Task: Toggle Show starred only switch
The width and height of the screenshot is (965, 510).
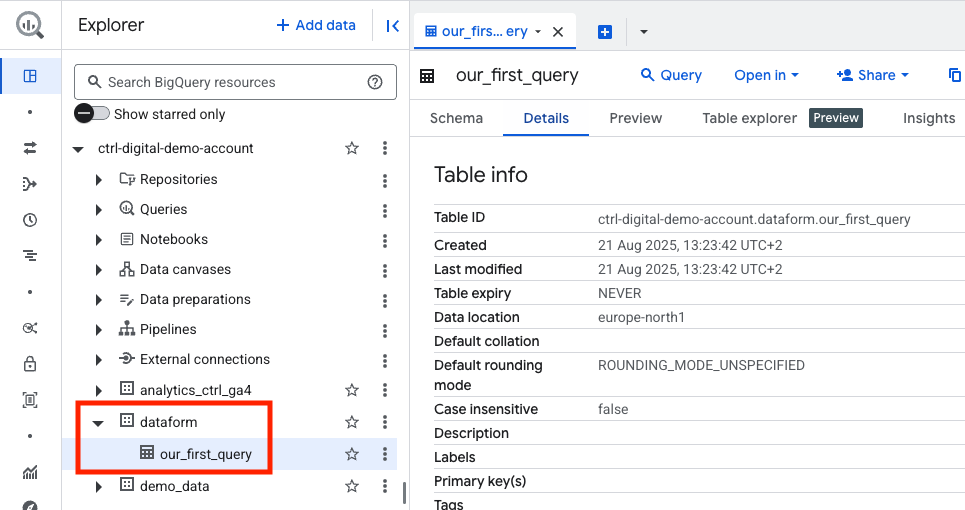Action: 92,114
